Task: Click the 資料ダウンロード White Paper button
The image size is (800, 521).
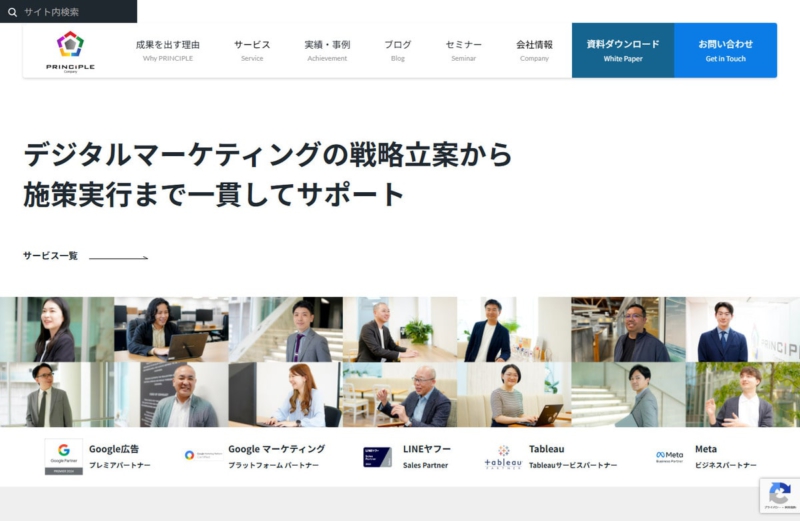Action: point(623,50)
